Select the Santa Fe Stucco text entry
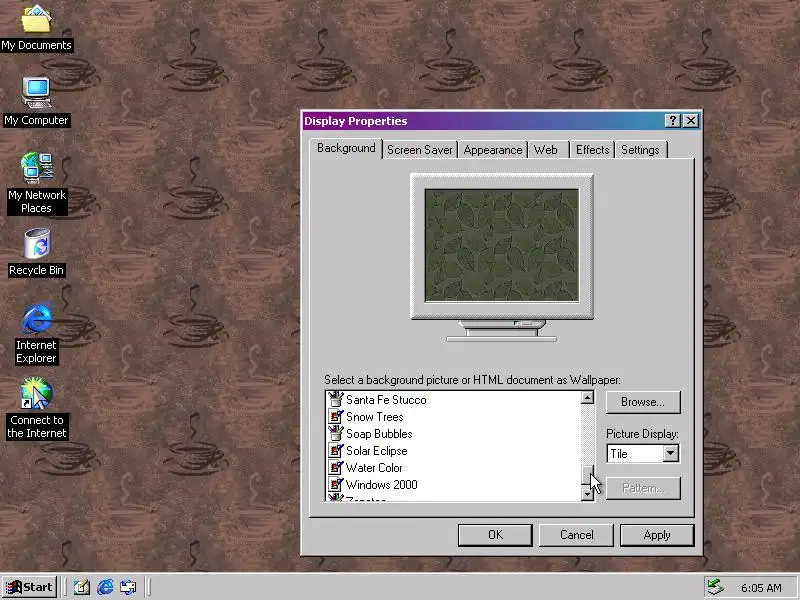The image size is (800, 600). tap(386, 399)
